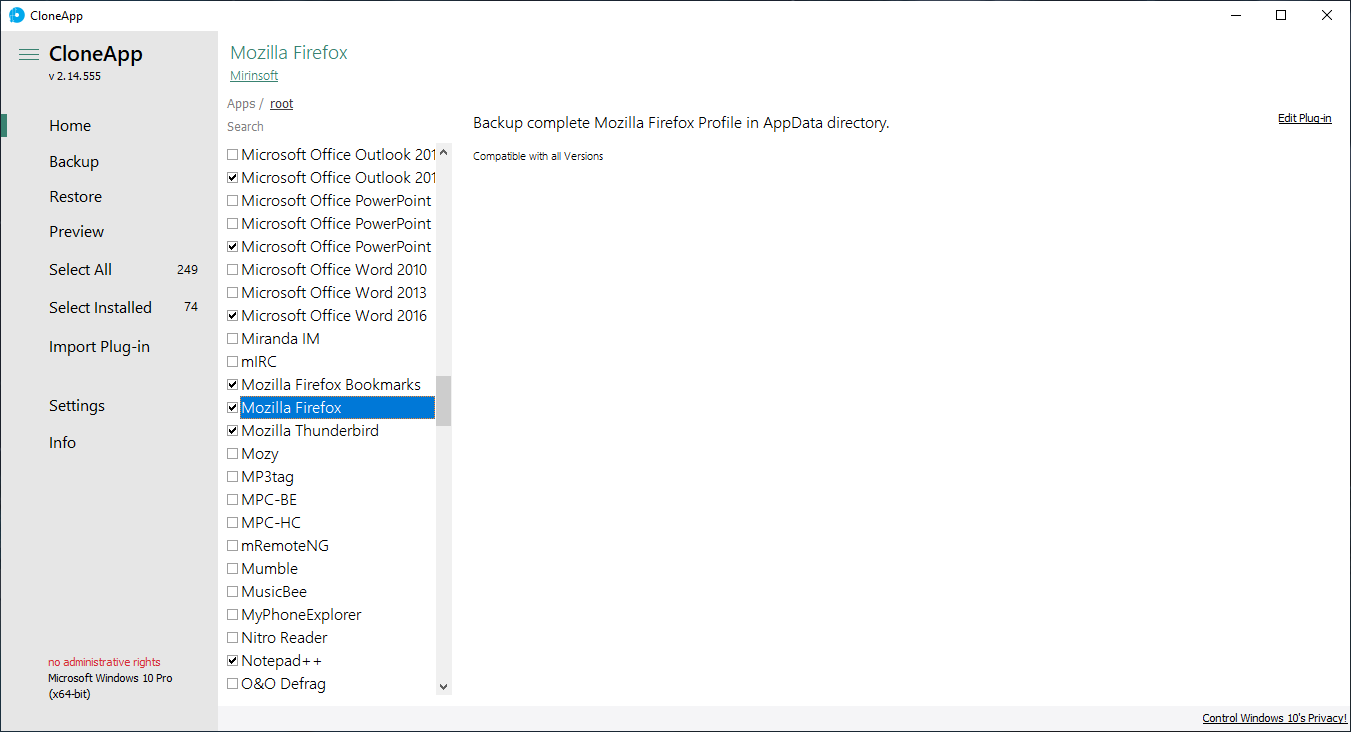The width and height of the screenshot is (1351, 732).
Task: Open the hamburger menu icon
Action: 29,55
